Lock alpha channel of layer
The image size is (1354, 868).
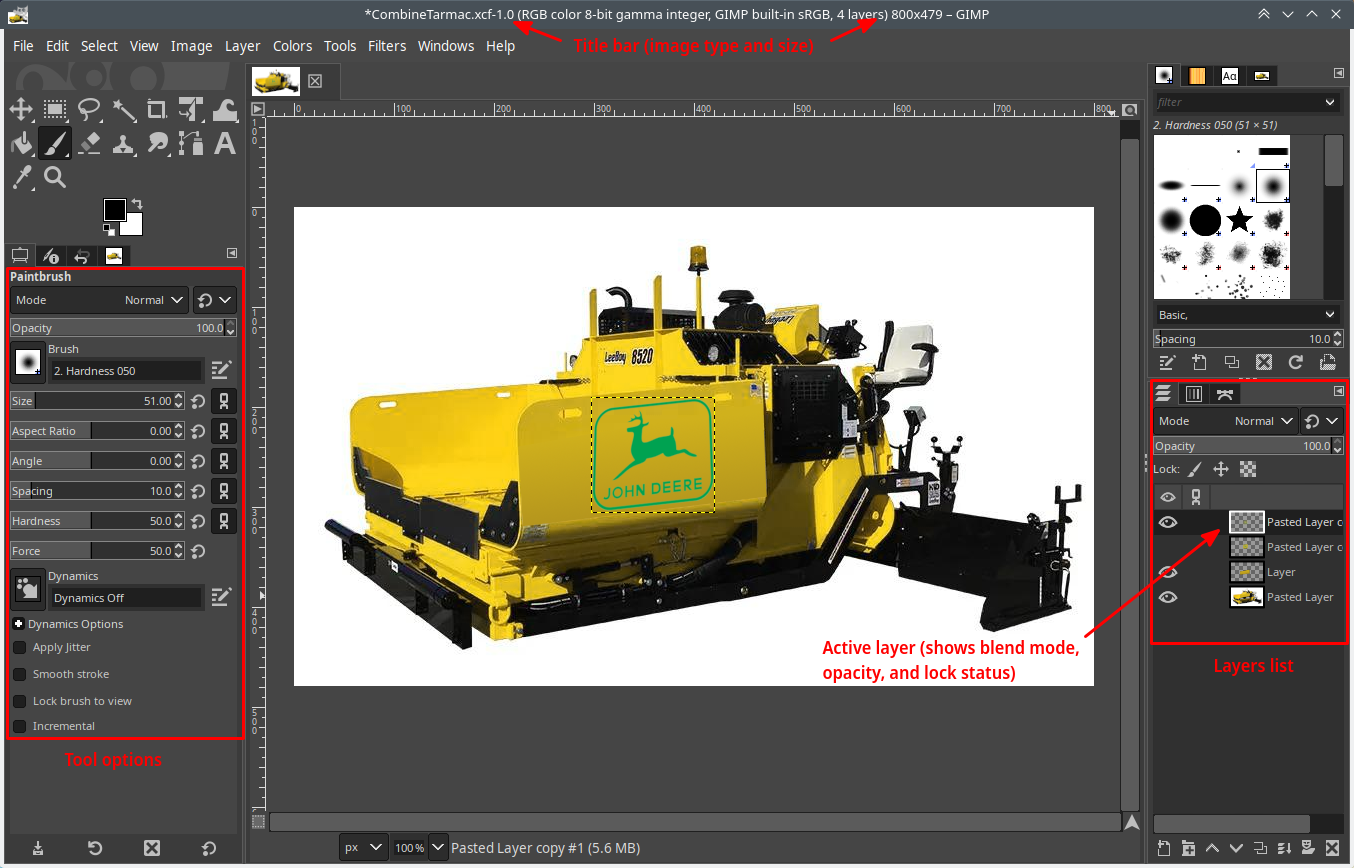[x=1247, y=469]
